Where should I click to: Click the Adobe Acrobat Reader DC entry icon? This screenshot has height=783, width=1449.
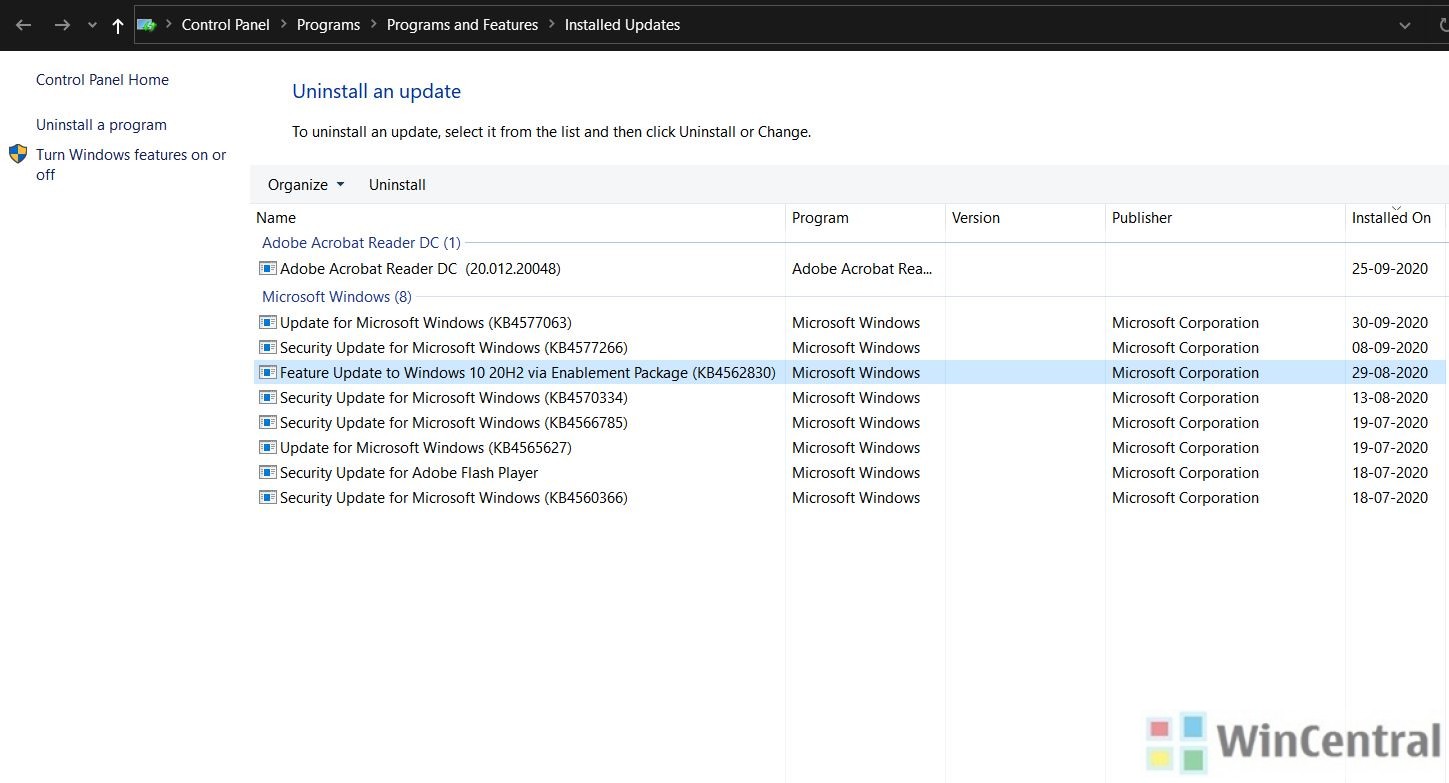[267, 268]
